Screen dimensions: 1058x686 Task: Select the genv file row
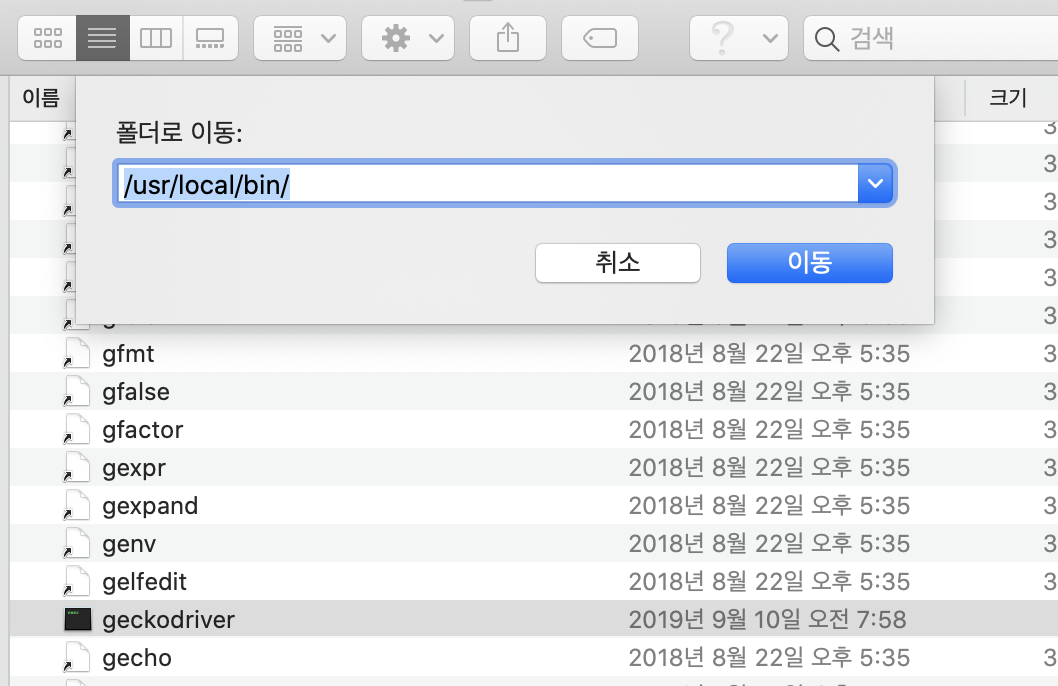click(x=534, y=543)
